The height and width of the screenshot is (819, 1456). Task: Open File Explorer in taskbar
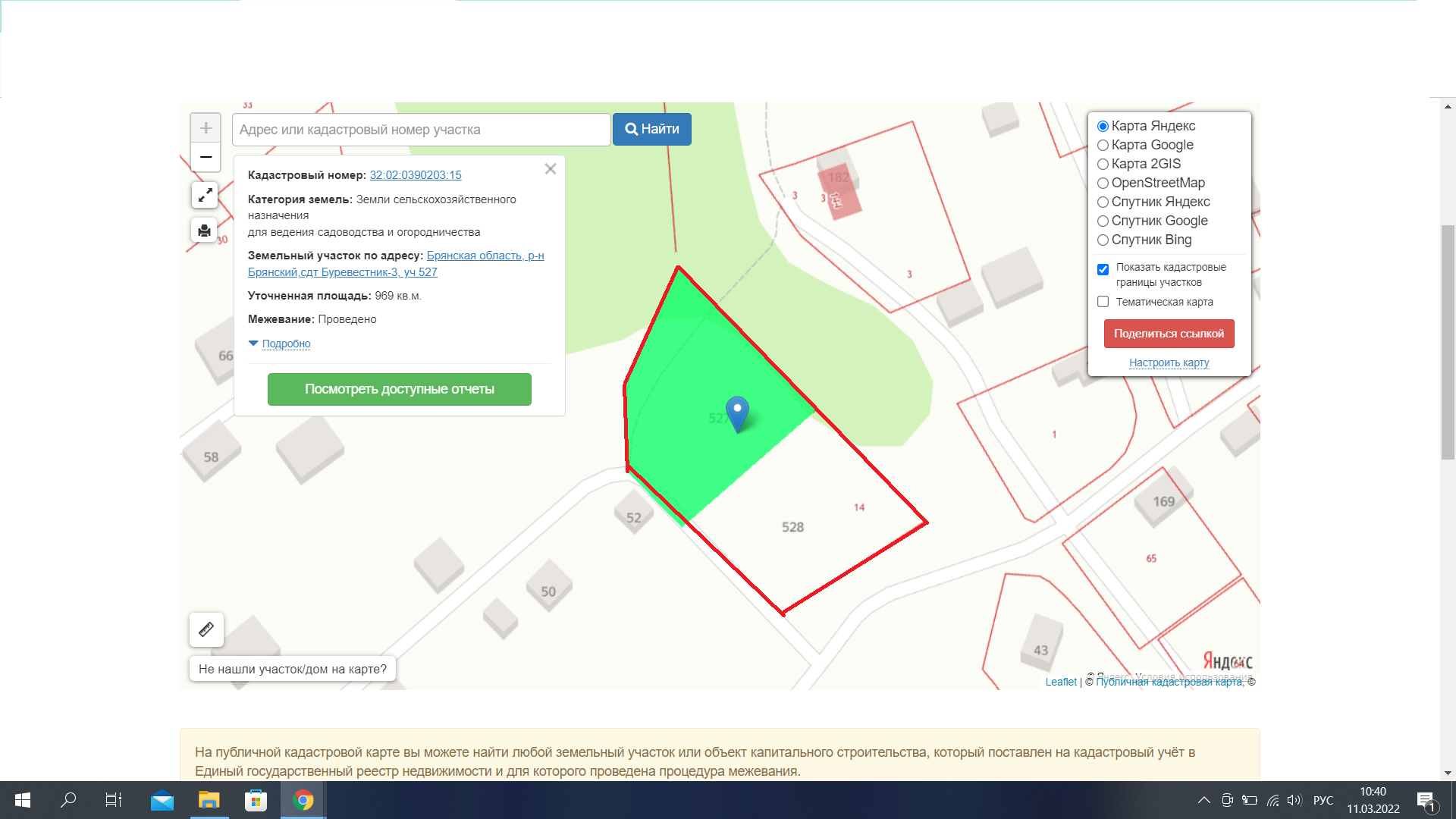pyautogui.click(x=209, y=800)
